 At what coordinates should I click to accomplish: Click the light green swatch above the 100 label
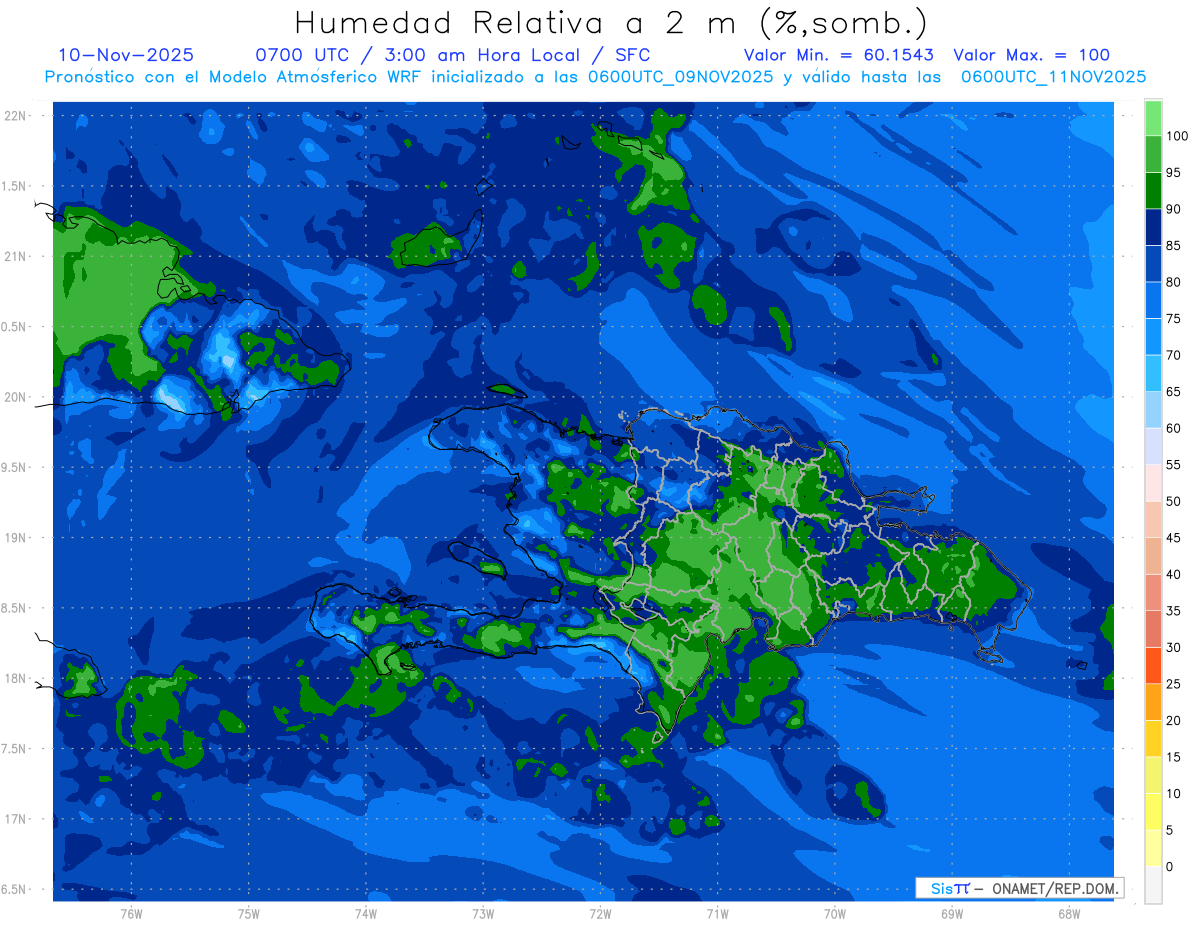(x=1153, y=118)
